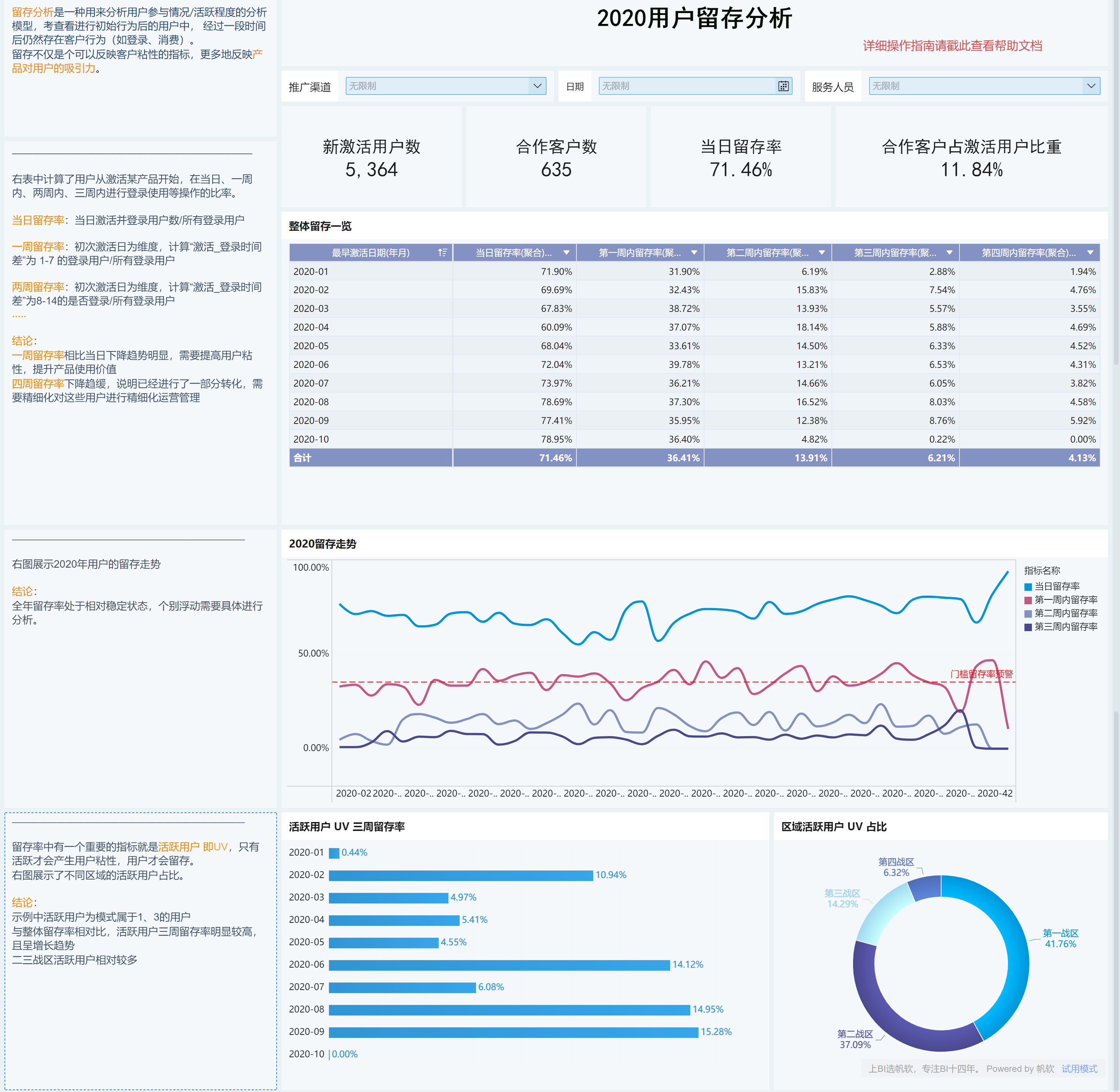The width and height of the screenshot is (1120, 1092).
Task: Open filter arrow on 当日留存率 column
Action: pyautogui.click(x=566, y=253)
